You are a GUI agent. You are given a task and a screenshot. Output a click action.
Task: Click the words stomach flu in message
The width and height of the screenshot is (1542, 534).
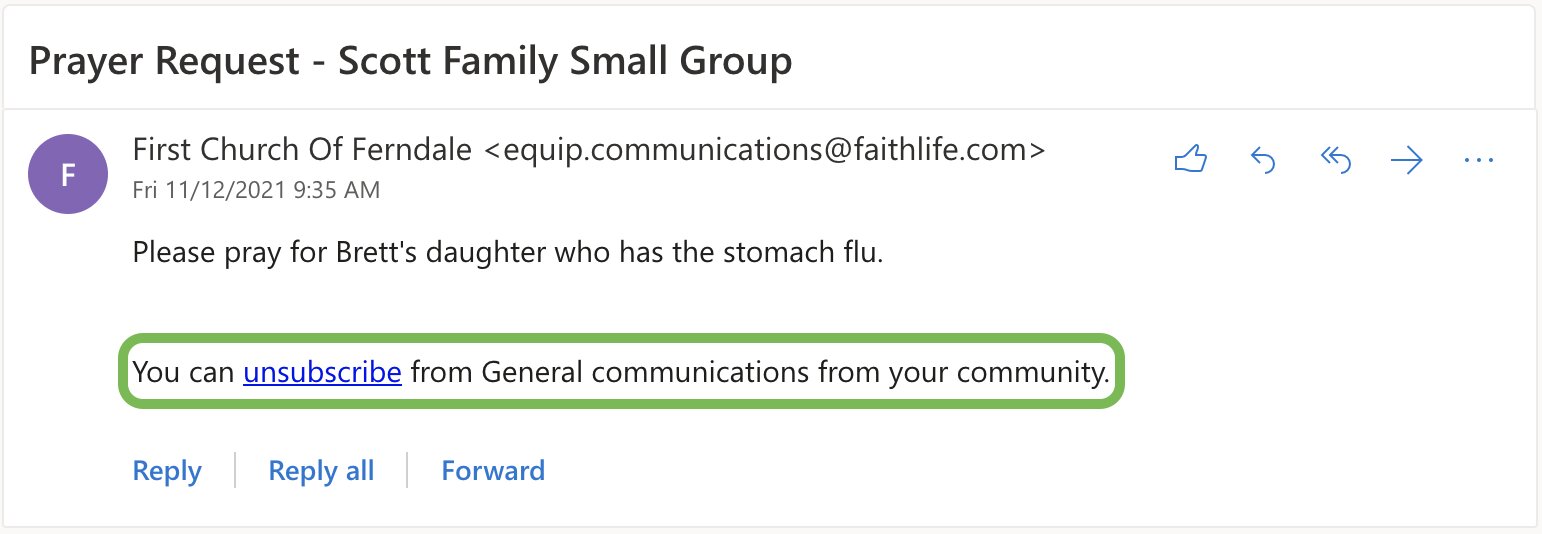point(807,252)
